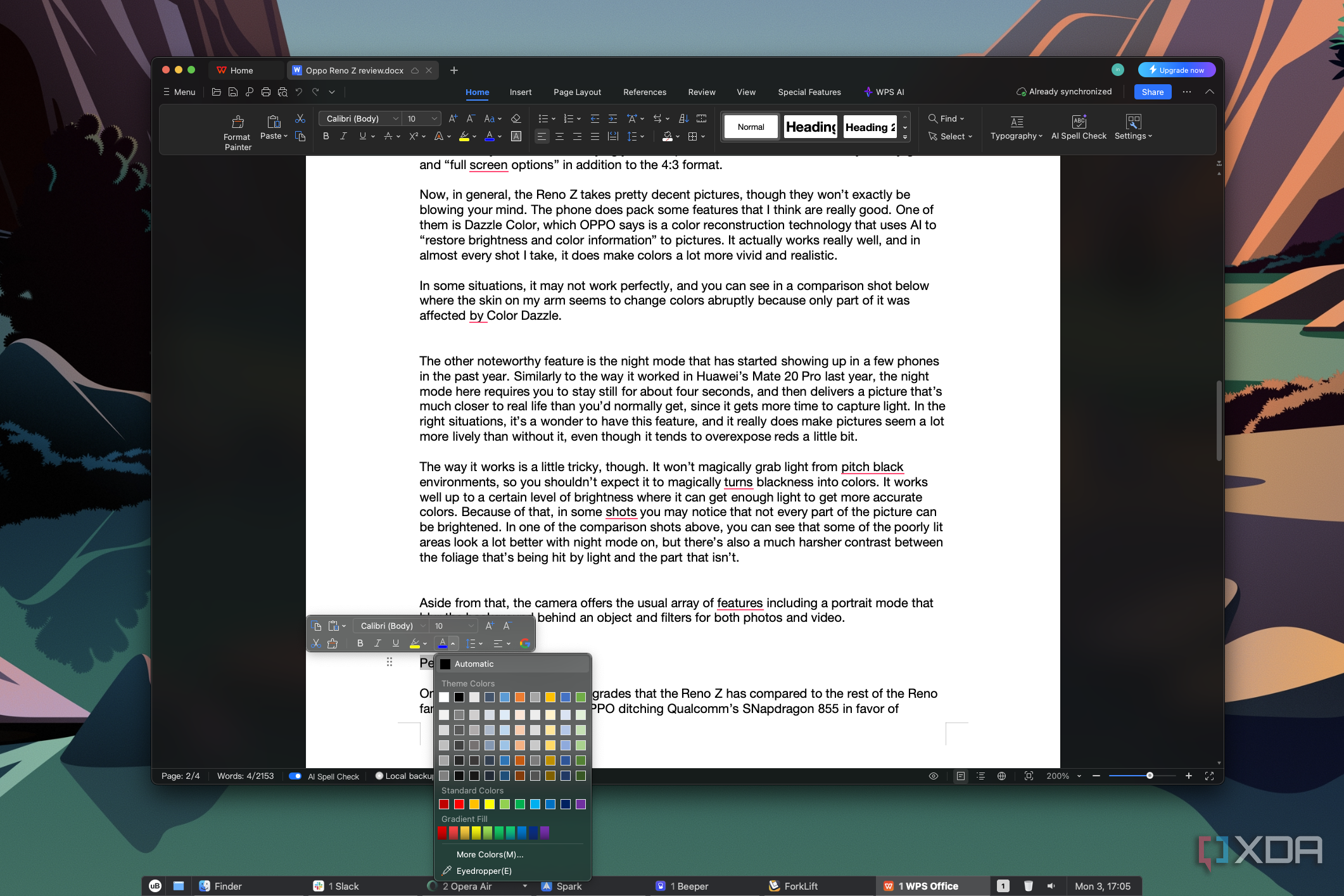Click the AI Spell Check ribbon icon
Viewport: 1344px width, 896px height.
click(x=1079, y=127)
